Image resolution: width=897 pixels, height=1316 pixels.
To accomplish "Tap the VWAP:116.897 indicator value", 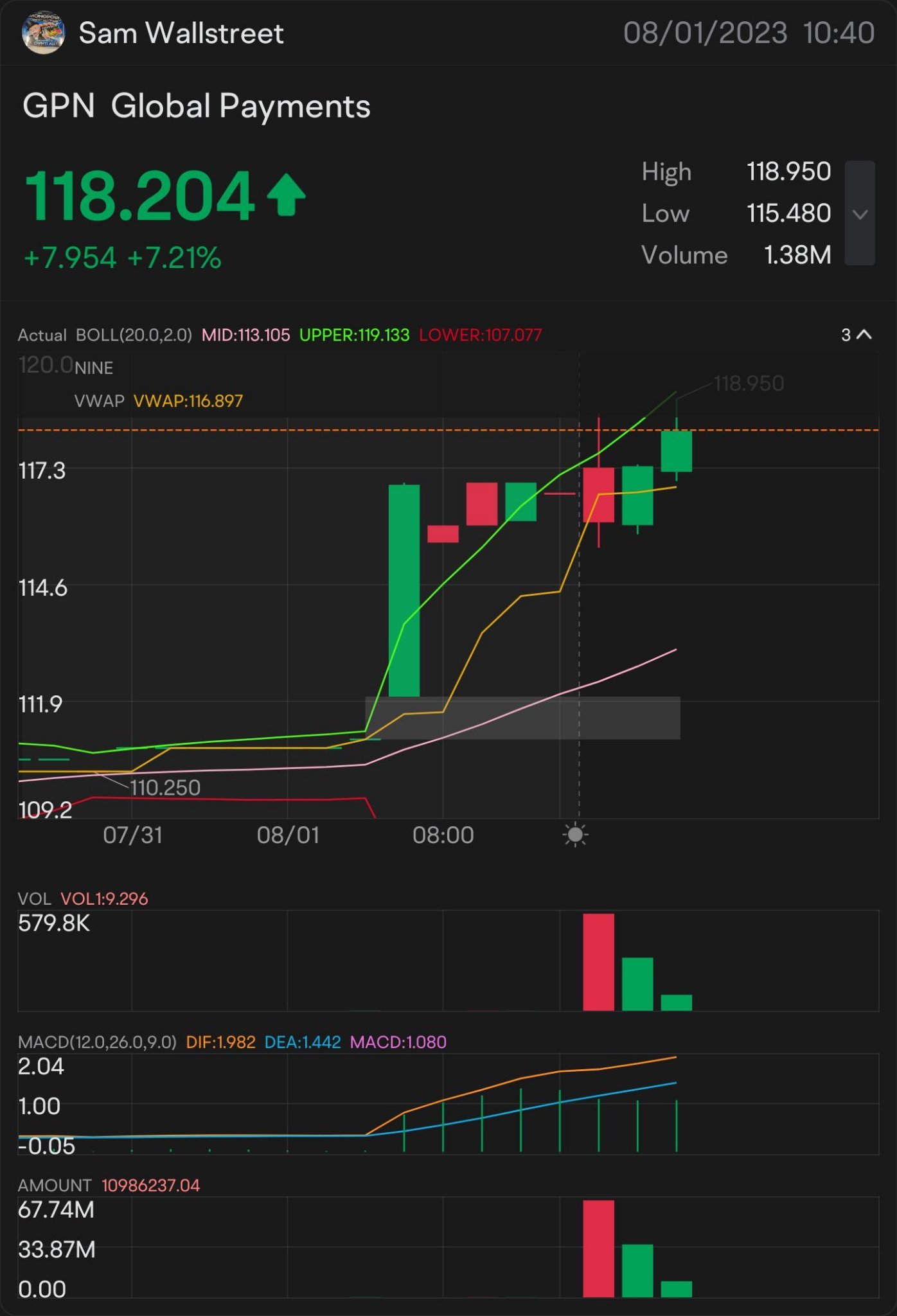I will [x=188, y=401].
